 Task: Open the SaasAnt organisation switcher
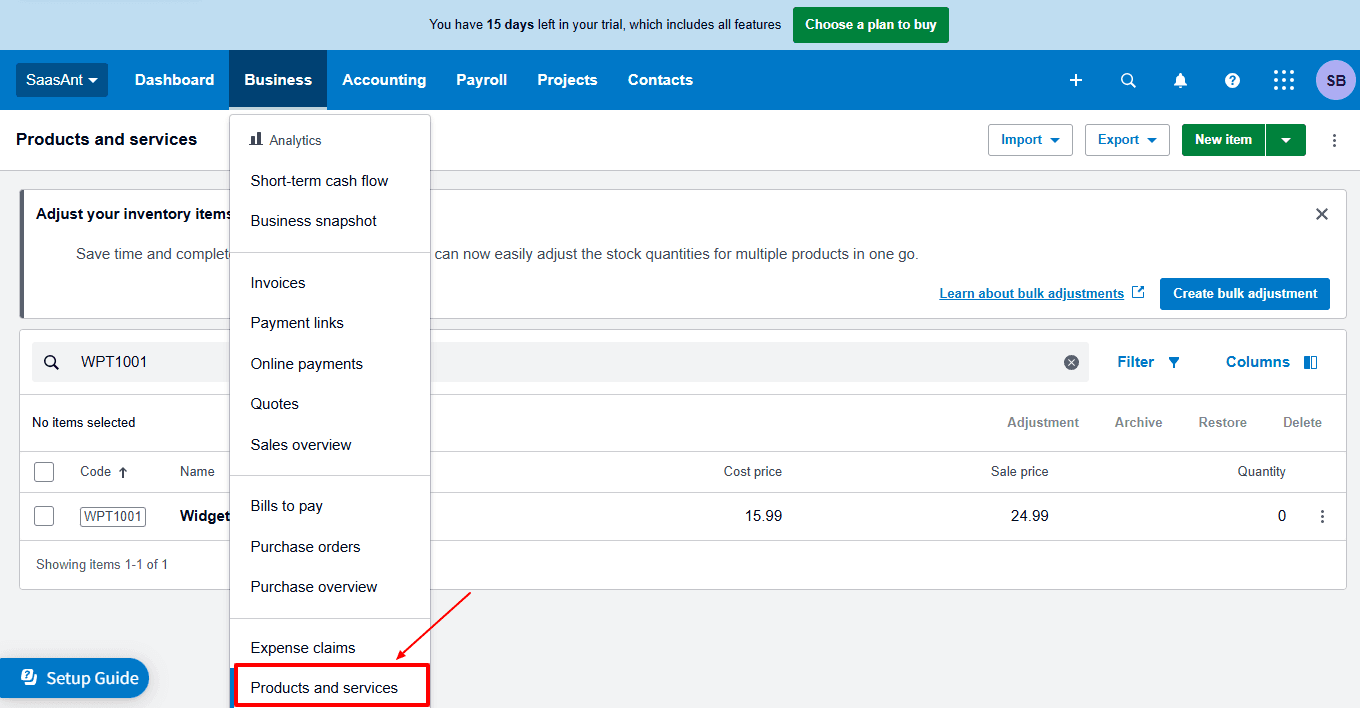62,80
